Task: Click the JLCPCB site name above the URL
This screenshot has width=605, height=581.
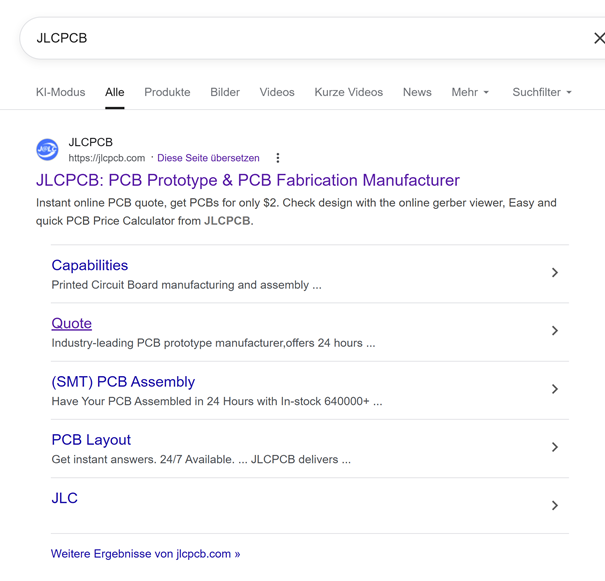Action: click(x=91, y=142)
